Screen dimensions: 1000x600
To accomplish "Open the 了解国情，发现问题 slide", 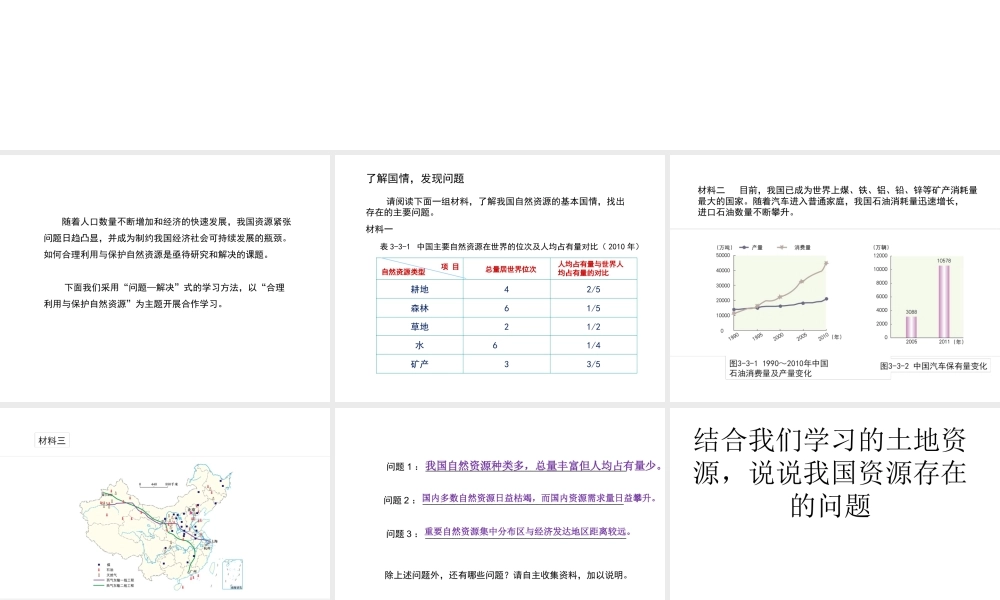I will click(499, 278).
